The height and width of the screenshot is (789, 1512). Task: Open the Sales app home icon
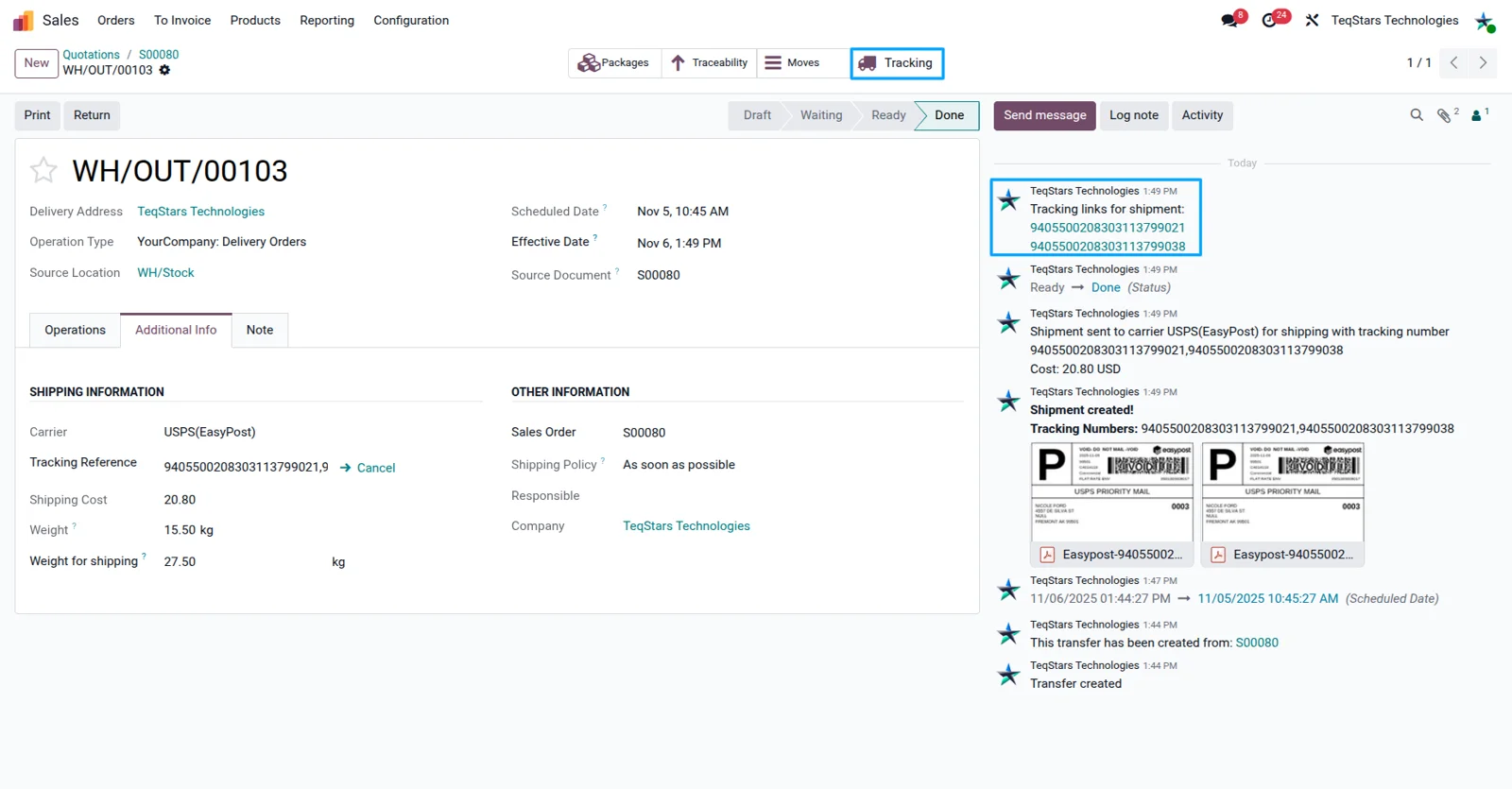[23, 20]
